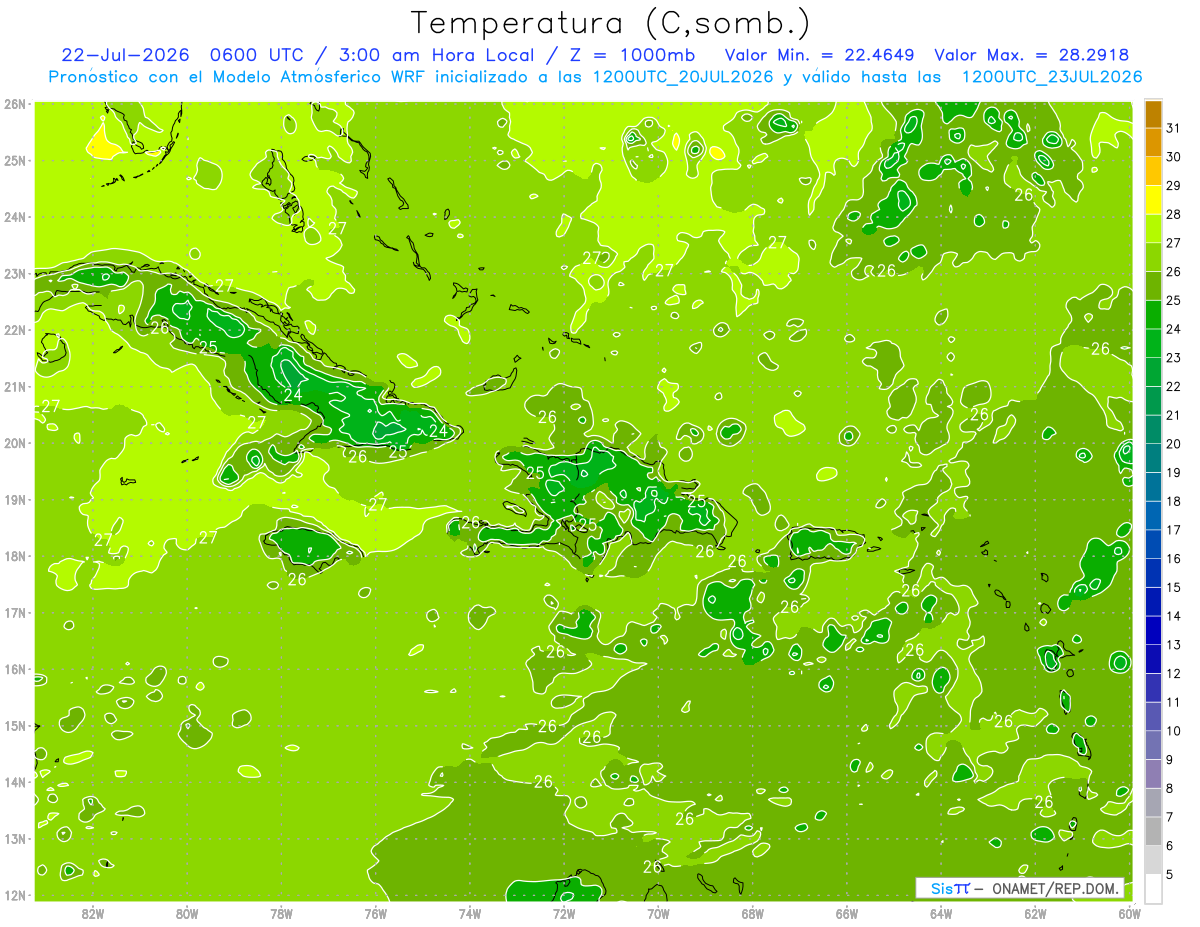
Task: Click the 62W longitude axis label
Action: coord(1035,913)
